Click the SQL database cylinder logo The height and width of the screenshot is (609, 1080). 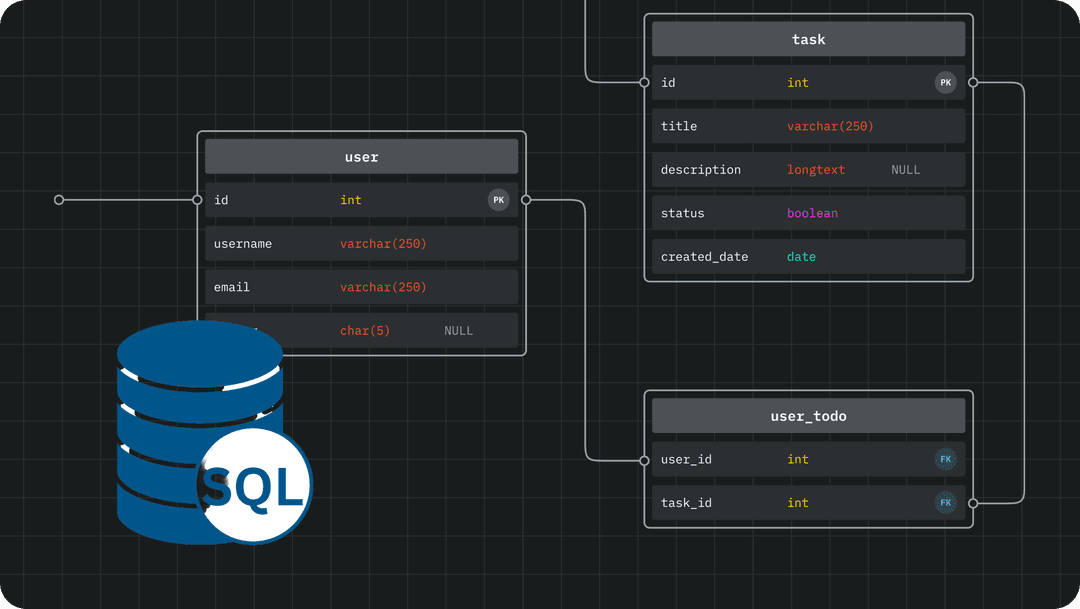pos(214,433)
